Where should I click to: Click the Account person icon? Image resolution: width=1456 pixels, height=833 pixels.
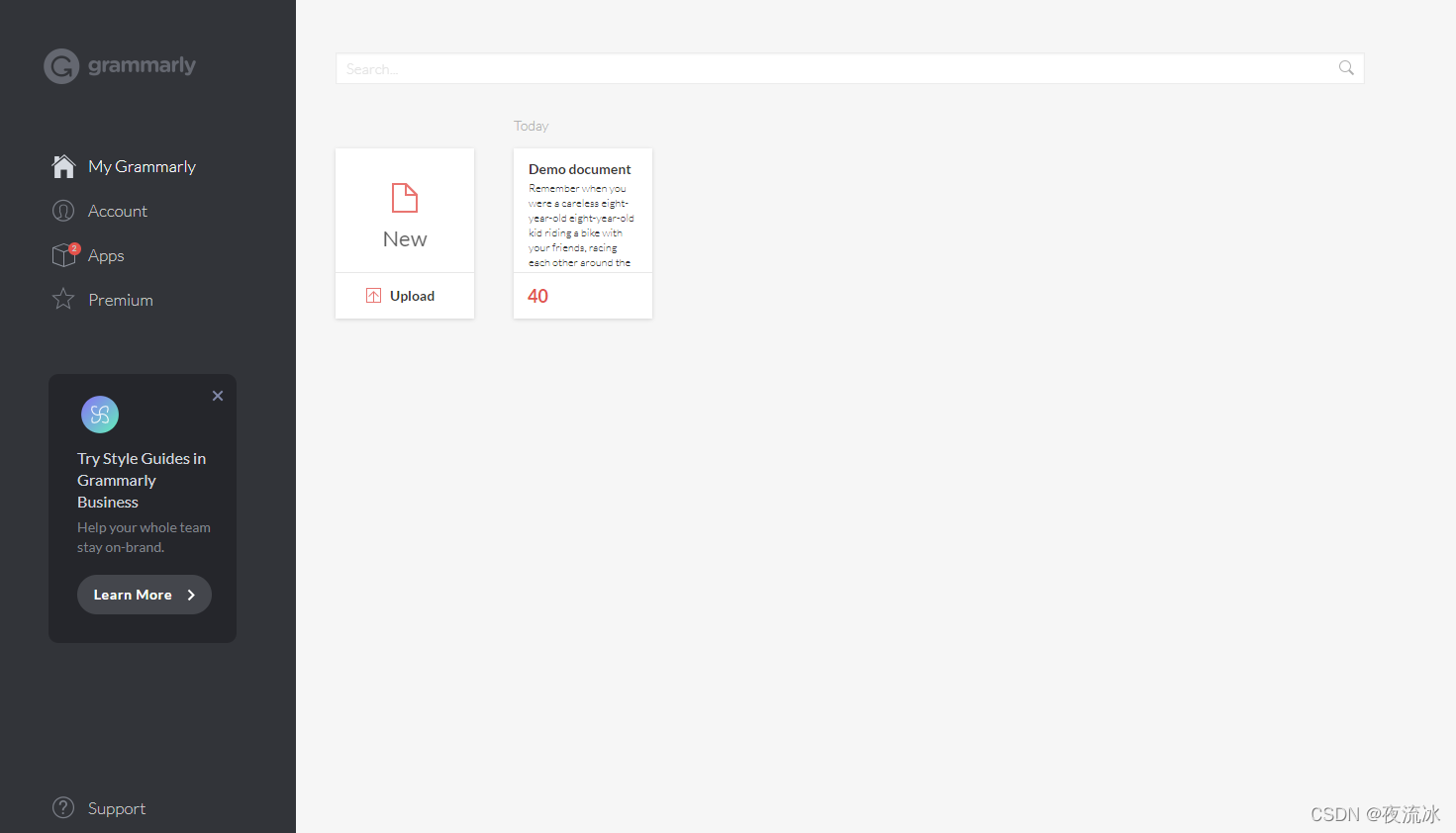pyautogui.click(x=63, y=211)
